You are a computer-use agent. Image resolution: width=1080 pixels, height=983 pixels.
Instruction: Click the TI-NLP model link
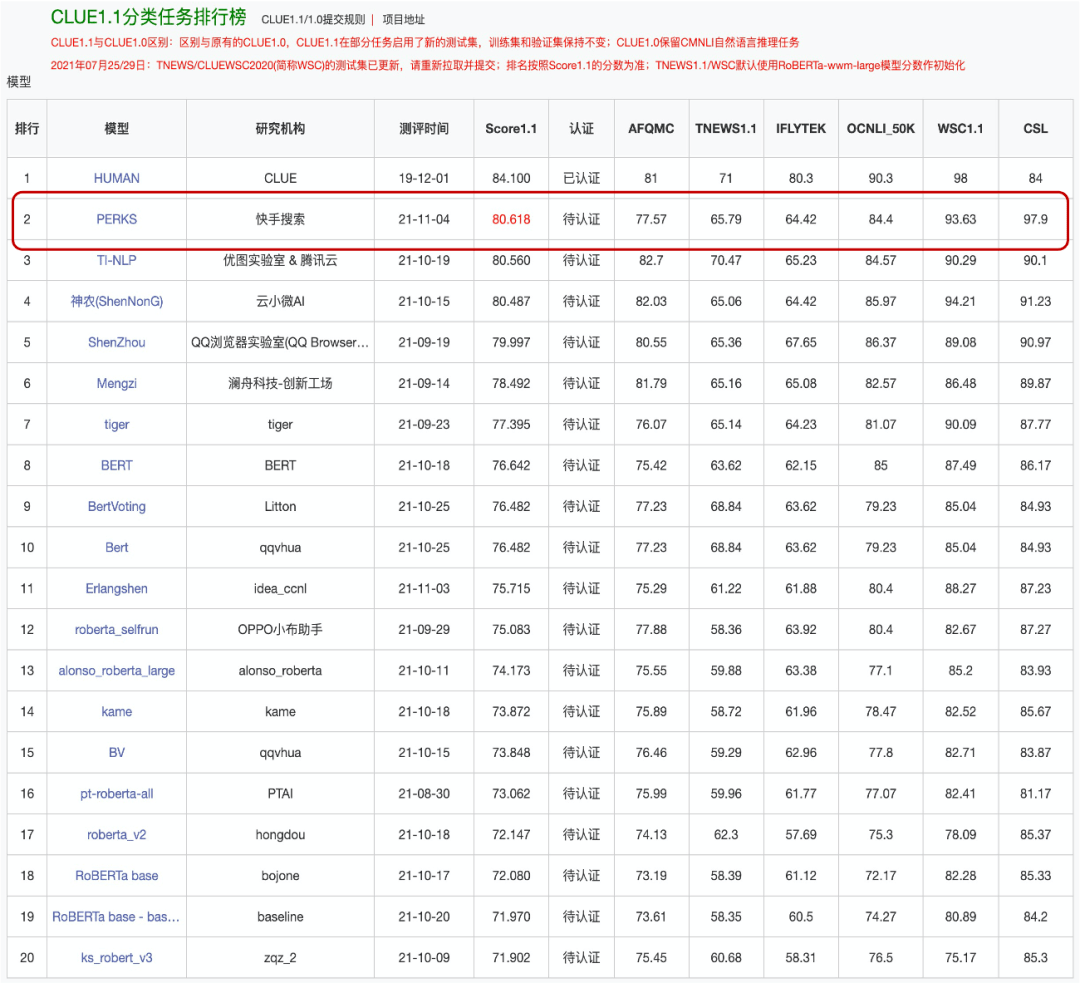[117, 260]
